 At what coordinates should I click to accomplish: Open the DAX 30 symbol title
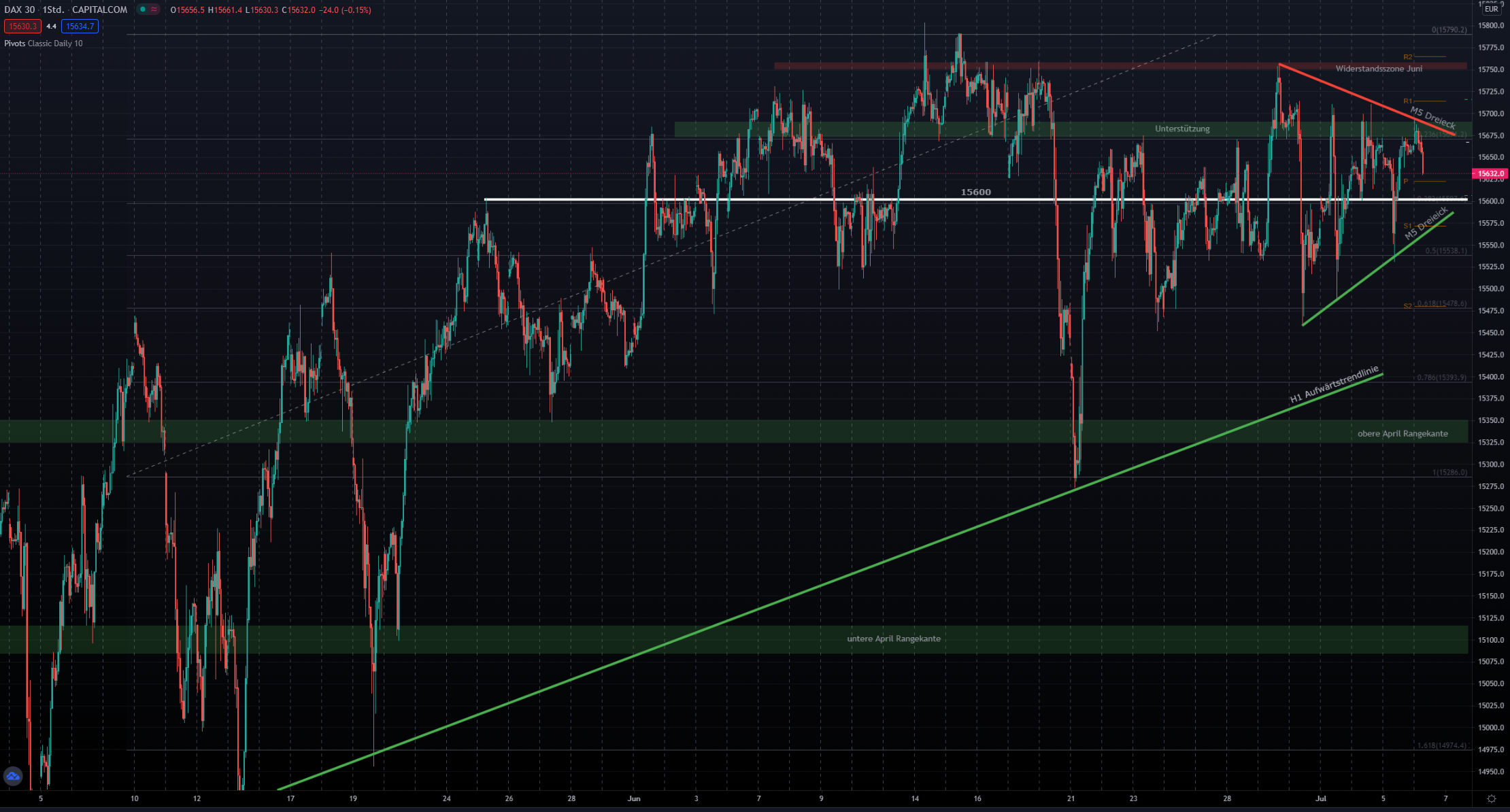tap(20, 10)
